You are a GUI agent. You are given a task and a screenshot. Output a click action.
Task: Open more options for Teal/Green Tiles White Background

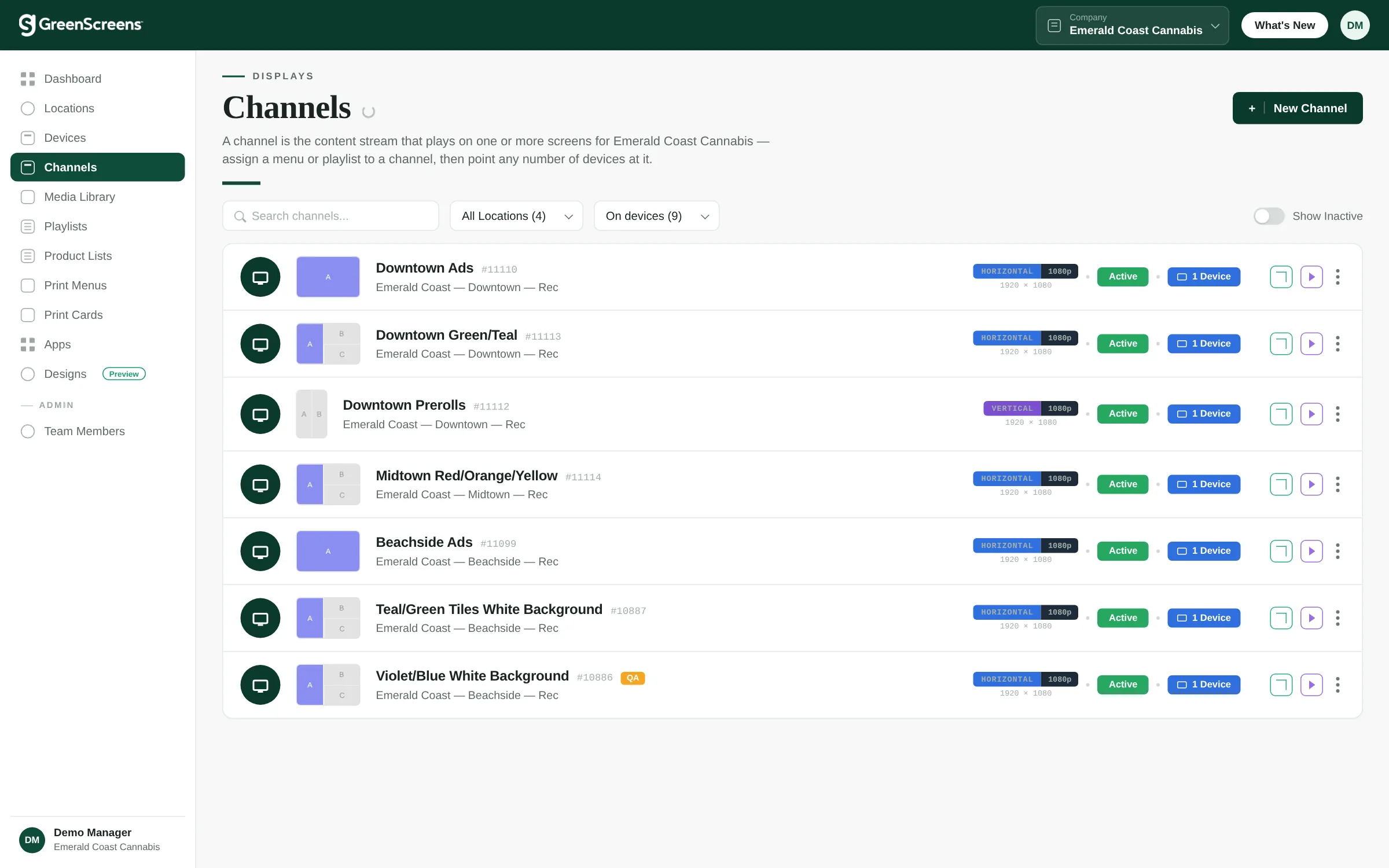(1337, 618)
